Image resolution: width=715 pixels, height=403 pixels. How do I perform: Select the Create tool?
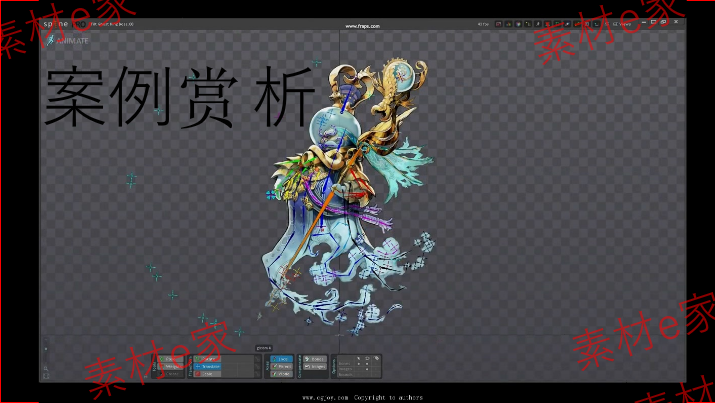coord(171,374)
